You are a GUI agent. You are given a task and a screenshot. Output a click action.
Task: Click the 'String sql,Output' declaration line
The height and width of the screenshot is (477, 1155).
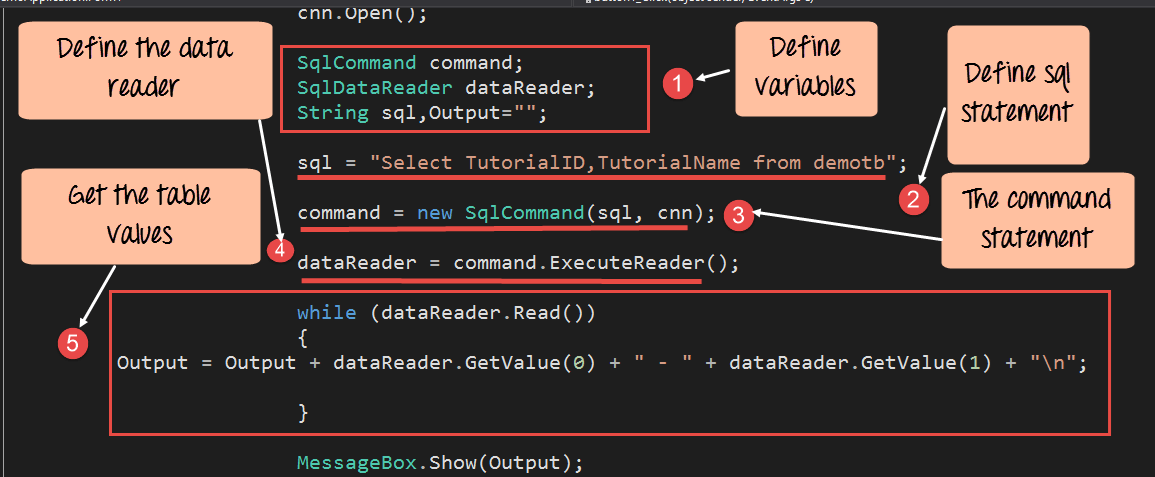tap(421, 113)
